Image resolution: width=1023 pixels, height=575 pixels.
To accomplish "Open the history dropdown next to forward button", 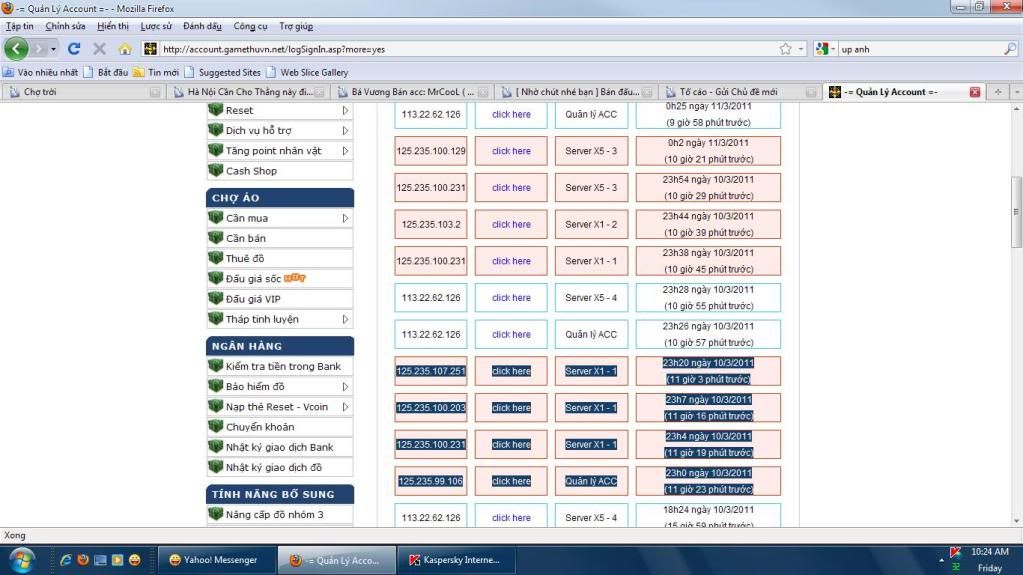I will [53, 49].
